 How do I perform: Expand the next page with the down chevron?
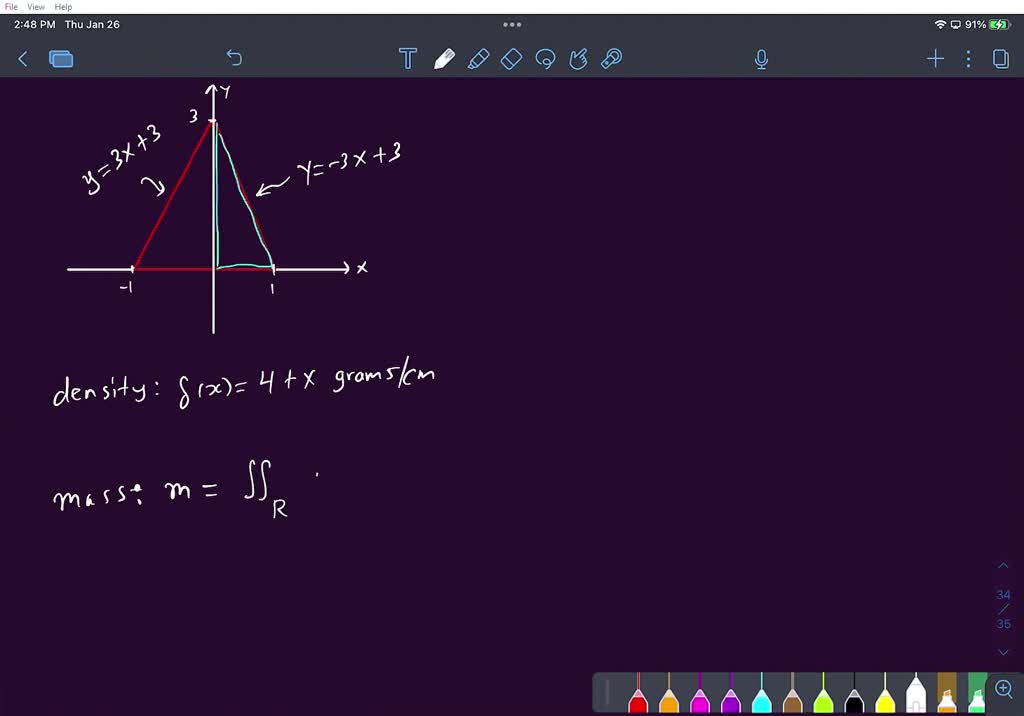point(1003,651)
